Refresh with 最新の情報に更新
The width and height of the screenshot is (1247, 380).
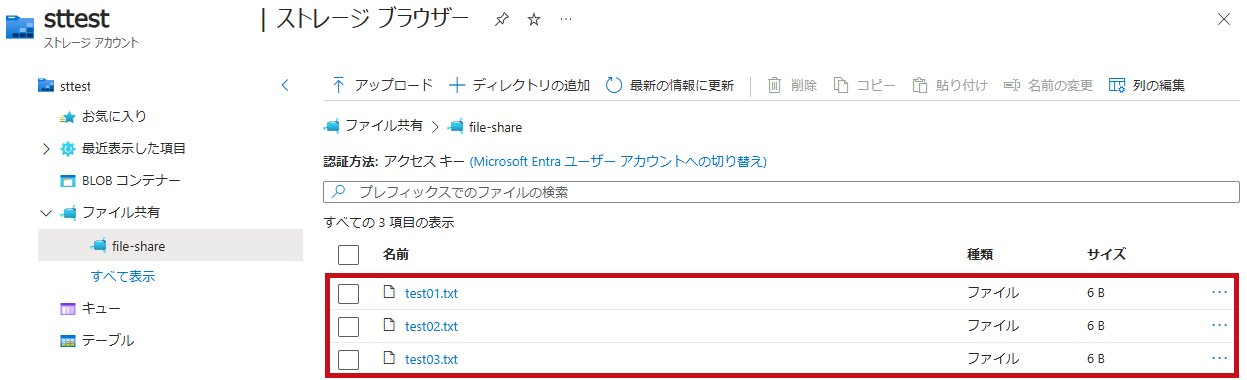click(x=670, y=86)
